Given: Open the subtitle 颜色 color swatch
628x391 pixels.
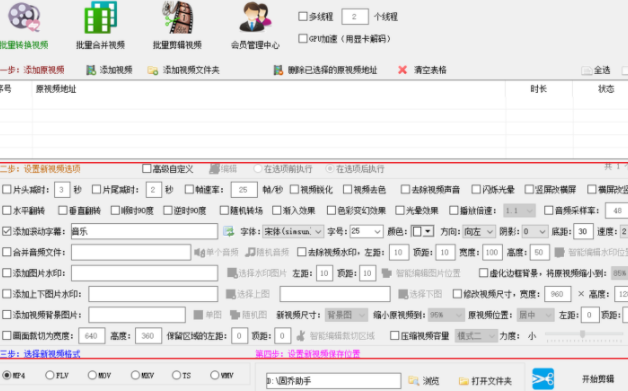Looking at the screenshot, I should coord(423,232).
